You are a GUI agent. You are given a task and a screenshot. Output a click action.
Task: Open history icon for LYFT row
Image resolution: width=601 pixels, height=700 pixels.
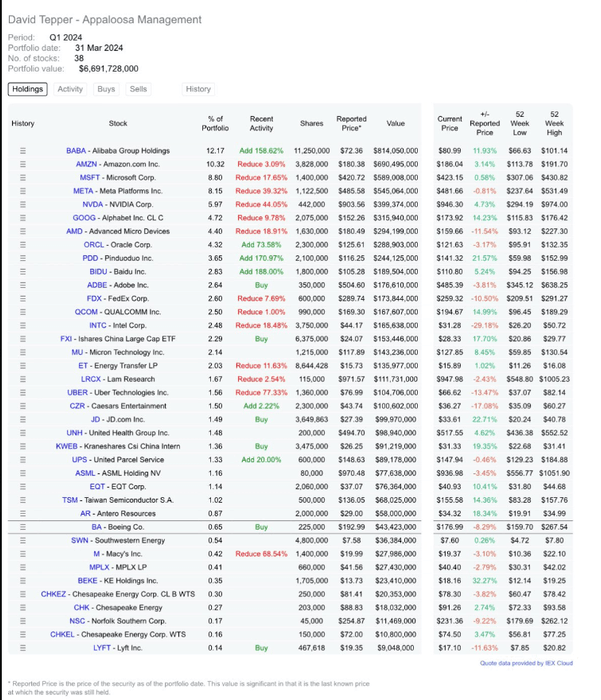coord(23,648)
